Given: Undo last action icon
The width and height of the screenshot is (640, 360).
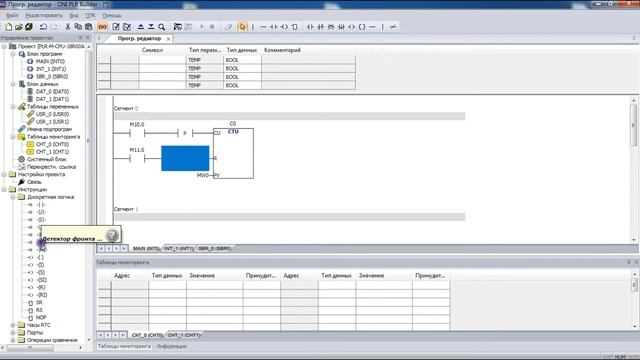Looking at the screenshot, I should tap(43, 27).
